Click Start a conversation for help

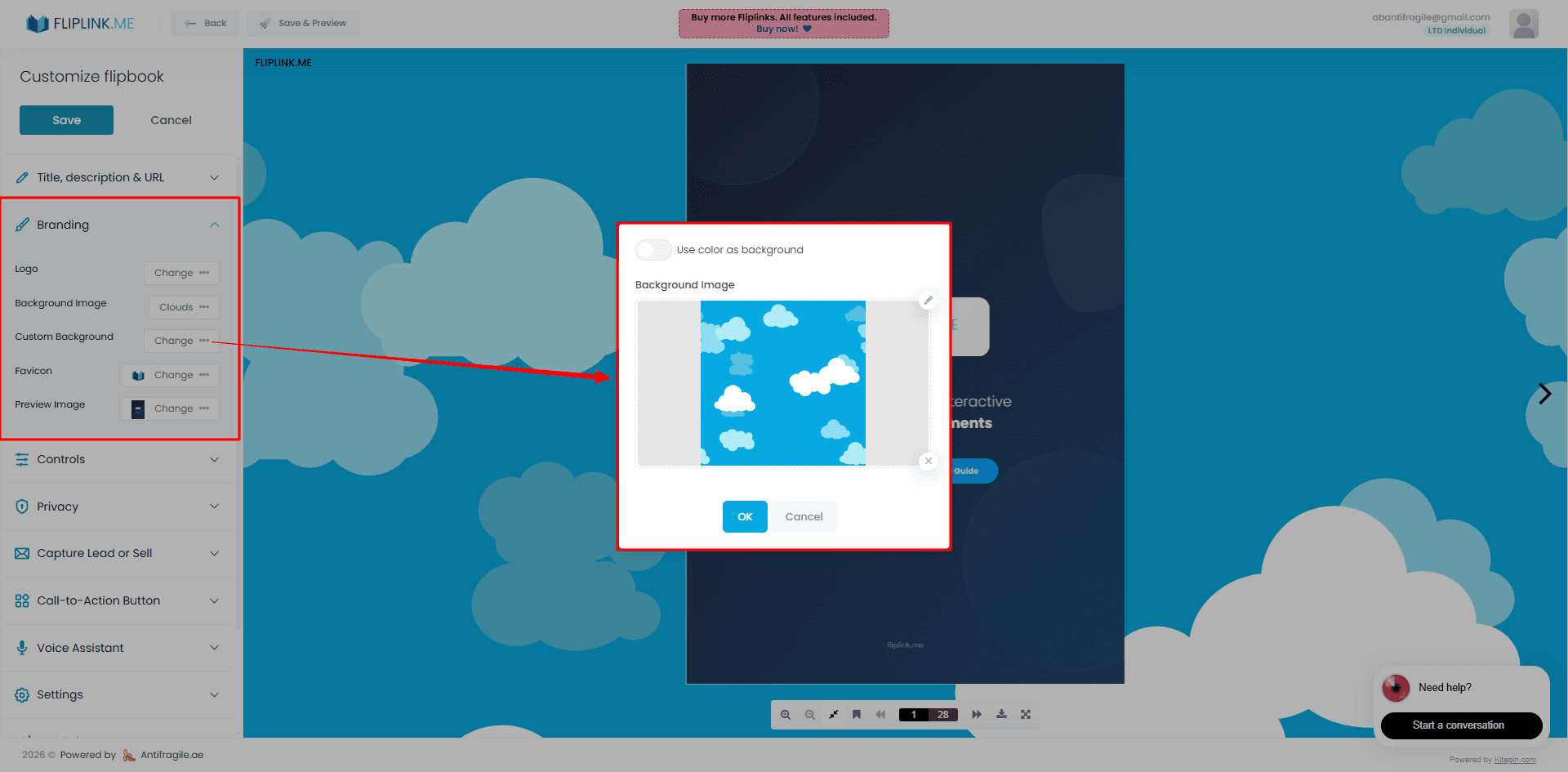click(x=1461, y=725)
